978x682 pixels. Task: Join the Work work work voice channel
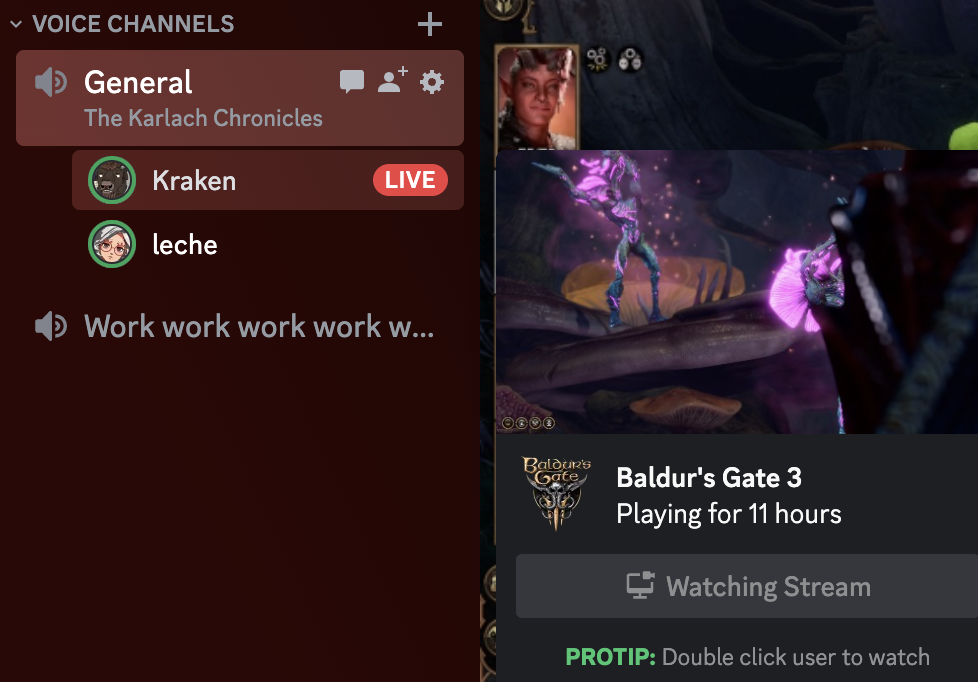point(240,326)
